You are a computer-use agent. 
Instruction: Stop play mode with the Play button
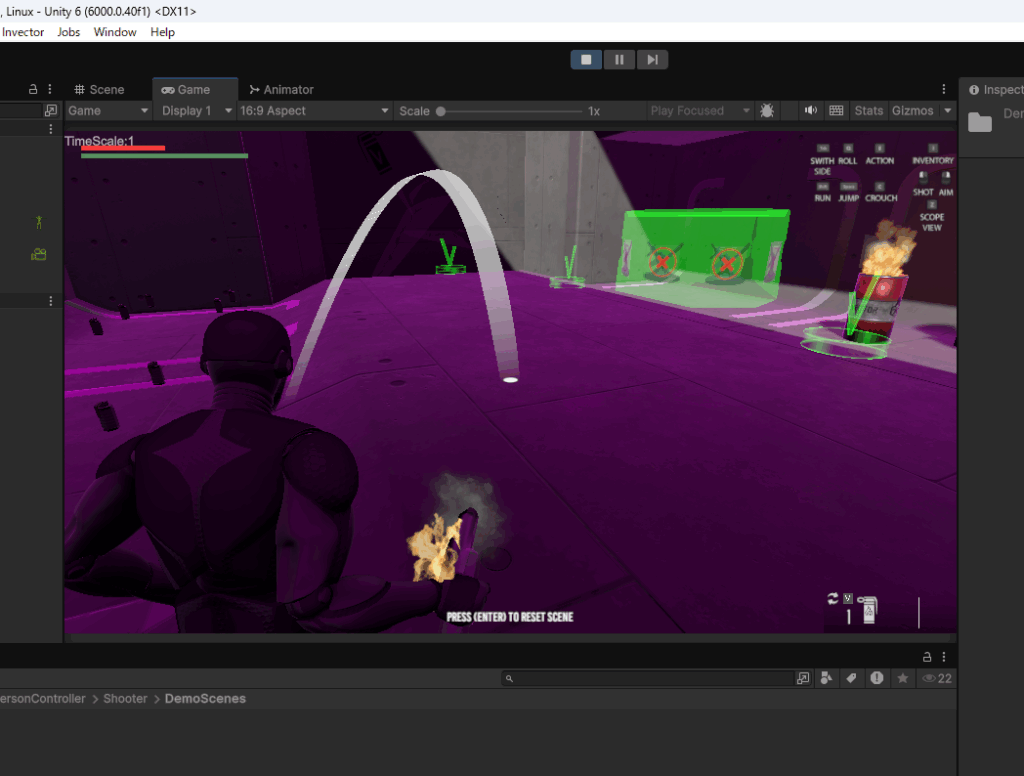pos(586,60)
